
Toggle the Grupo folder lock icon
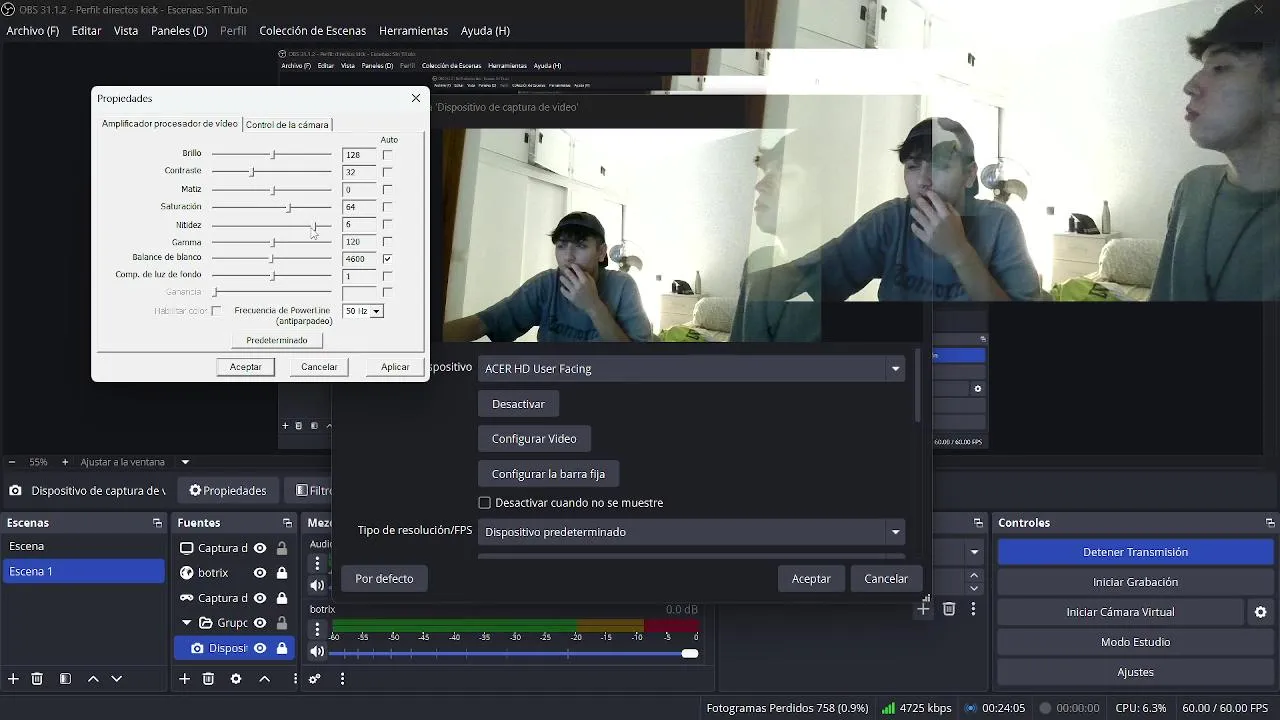[x=282, y=623]
